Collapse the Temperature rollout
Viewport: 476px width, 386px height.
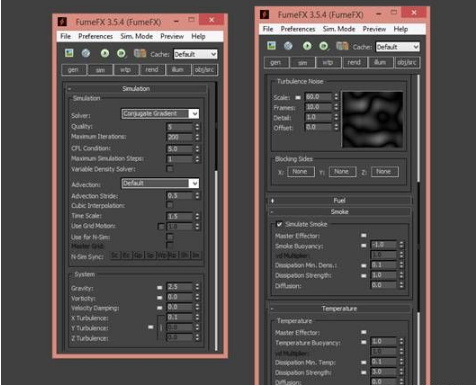tap(339, 309)
